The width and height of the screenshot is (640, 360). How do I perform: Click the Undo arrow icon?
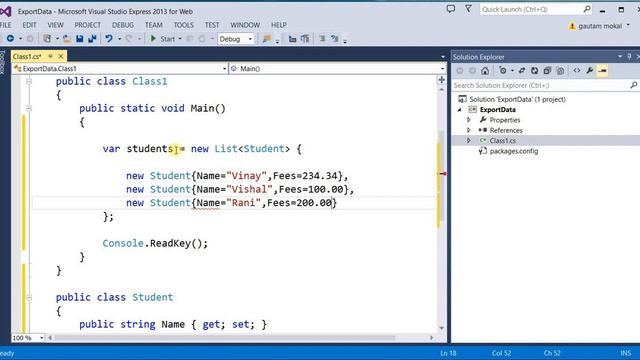(x=109, y=39)
